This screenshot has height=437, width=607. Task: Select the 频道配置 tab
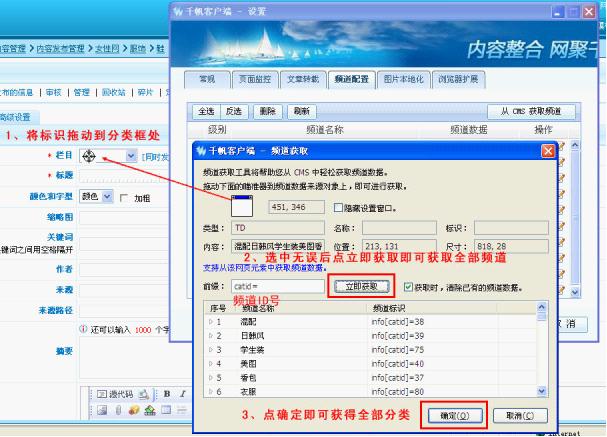point(352,79)
